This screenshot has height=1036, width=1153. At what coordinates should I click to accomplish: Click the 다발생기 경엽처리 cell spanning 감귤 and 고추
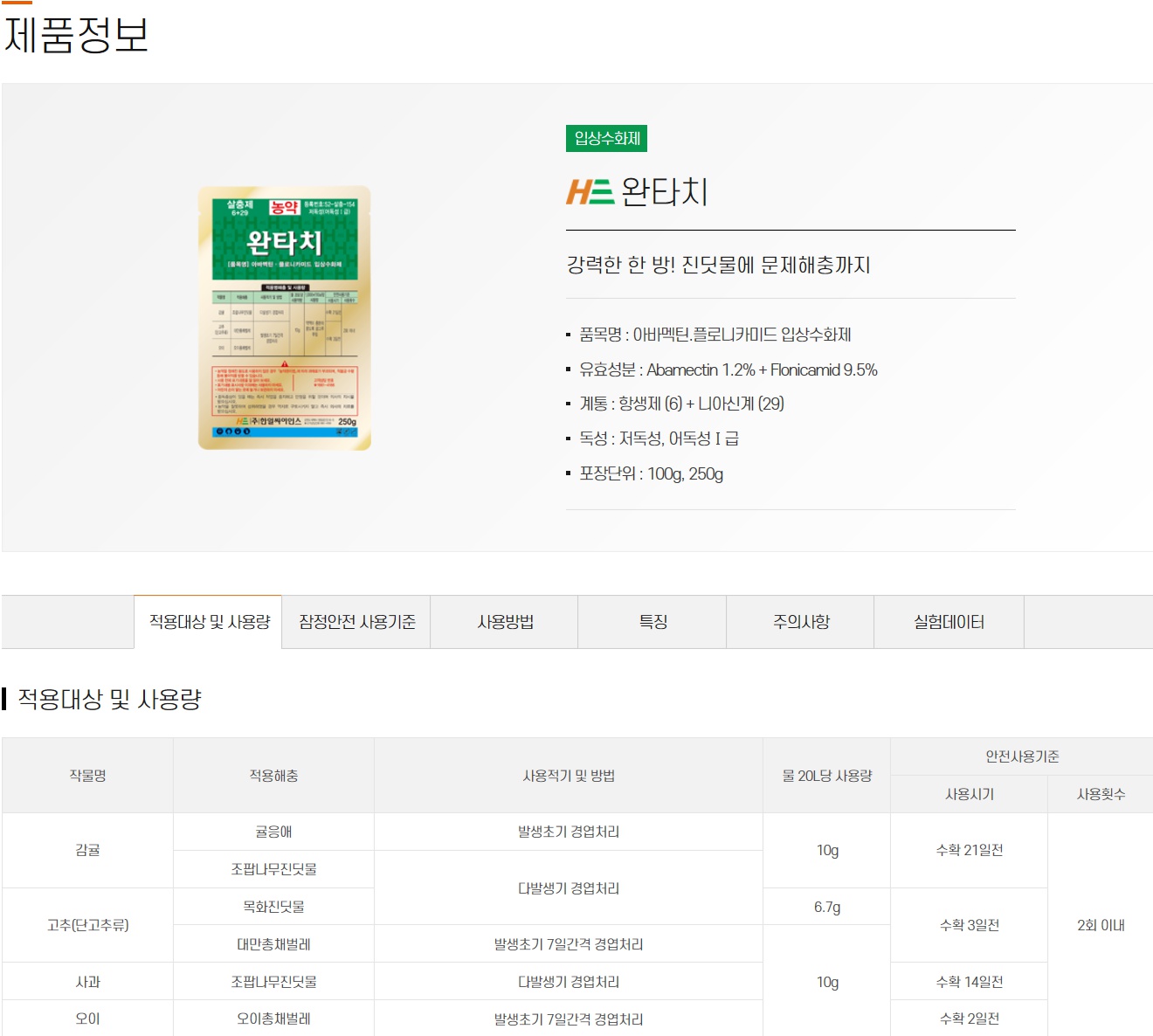569,888
